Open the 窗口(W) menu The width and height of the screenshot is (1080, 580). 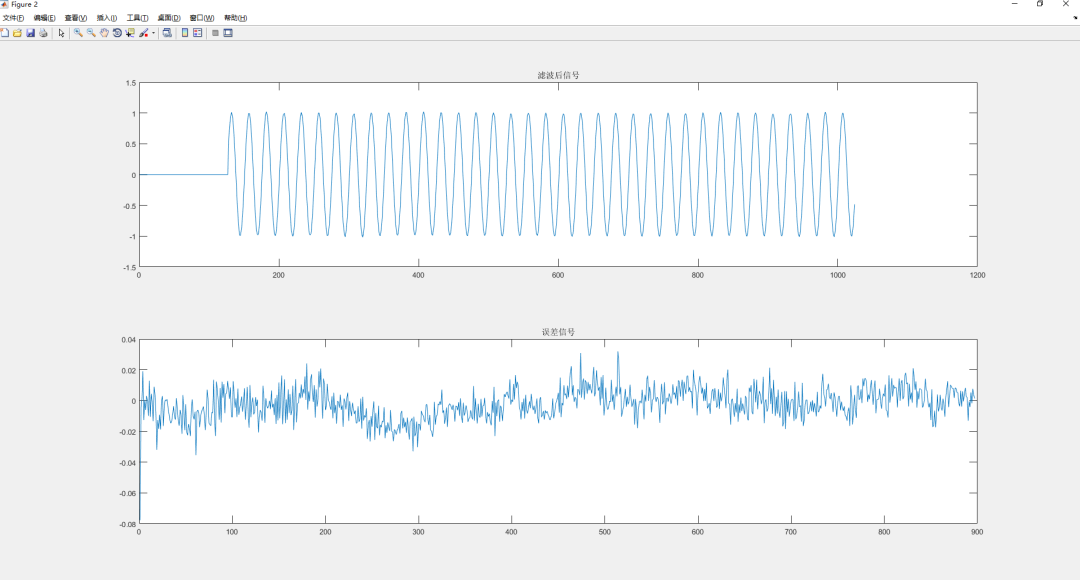202,18
